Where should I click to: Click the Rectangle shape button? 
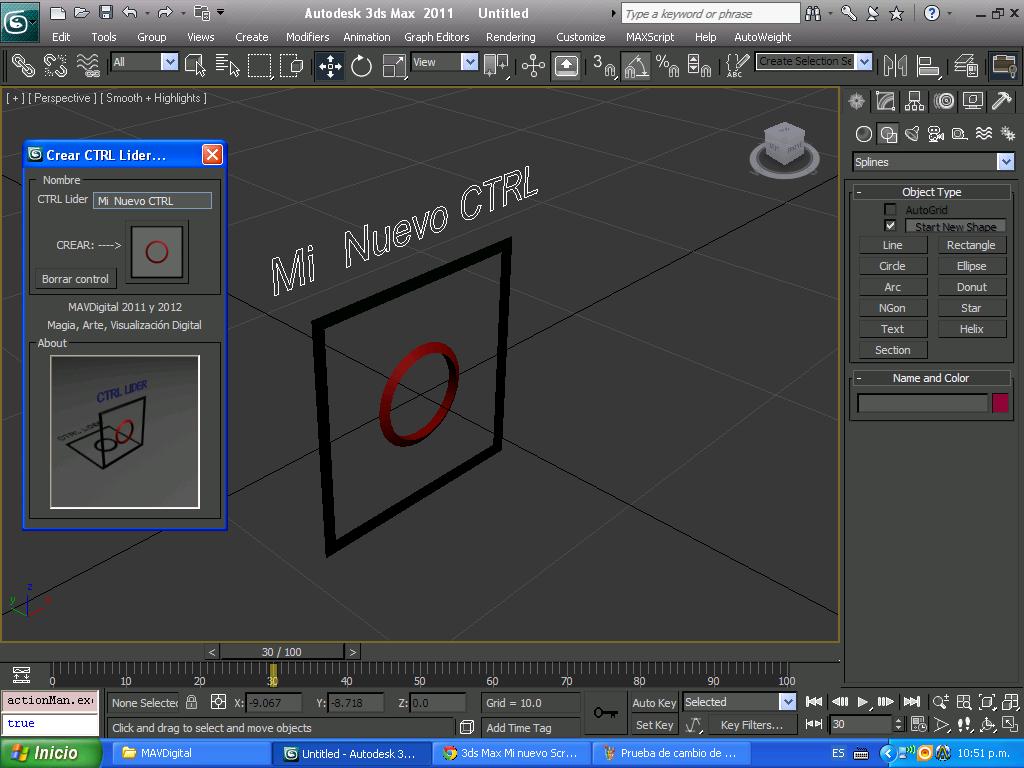(971, 245)
